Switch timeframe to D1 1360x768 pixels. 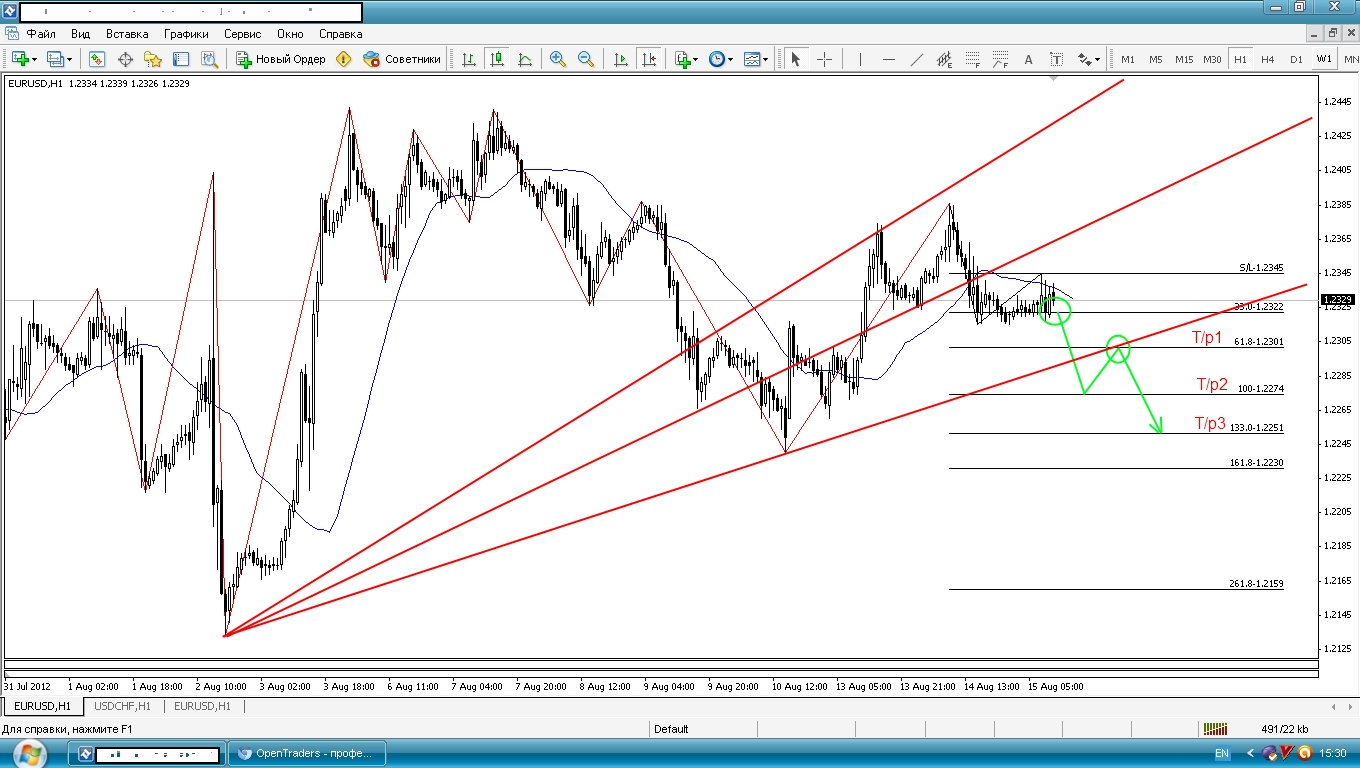[1296, 59]
